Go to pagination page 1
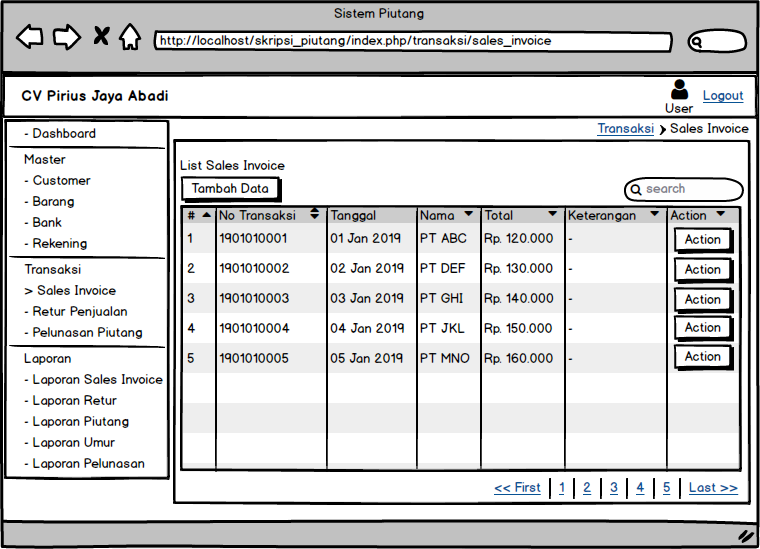This screenshot has width=760, height=549. pyautogui.click(x=562, y=487)
